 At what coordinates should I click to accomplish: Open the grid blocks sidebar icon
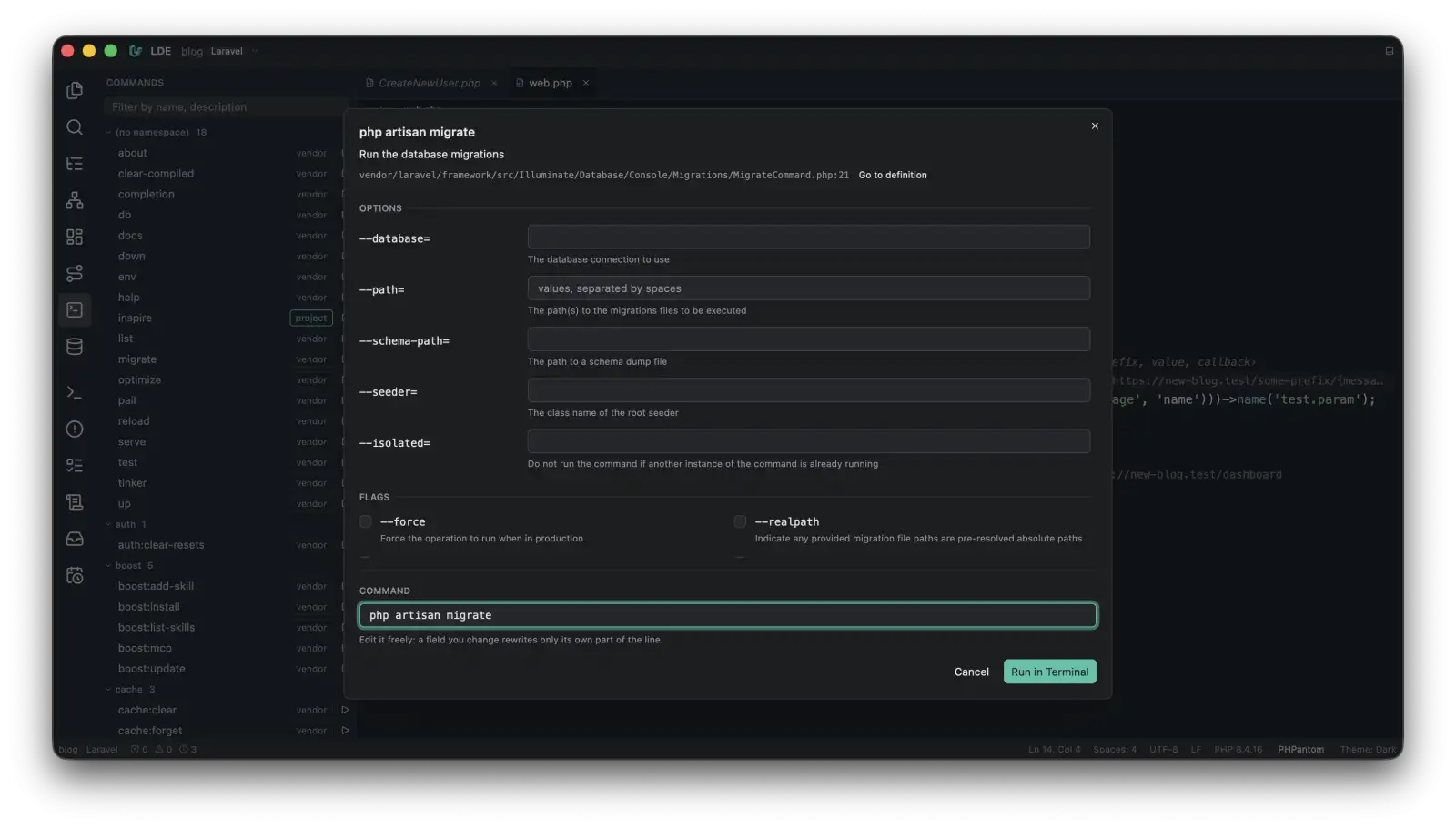[75, 237]
